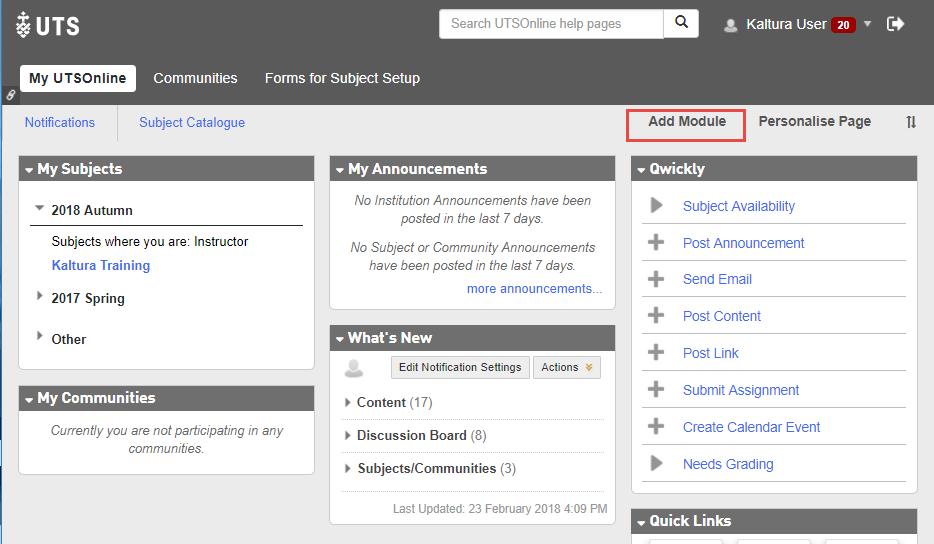Click the logout icon in header
This screenshot has height=544, width=934.
pyautogui.click(x=896, y=24)
